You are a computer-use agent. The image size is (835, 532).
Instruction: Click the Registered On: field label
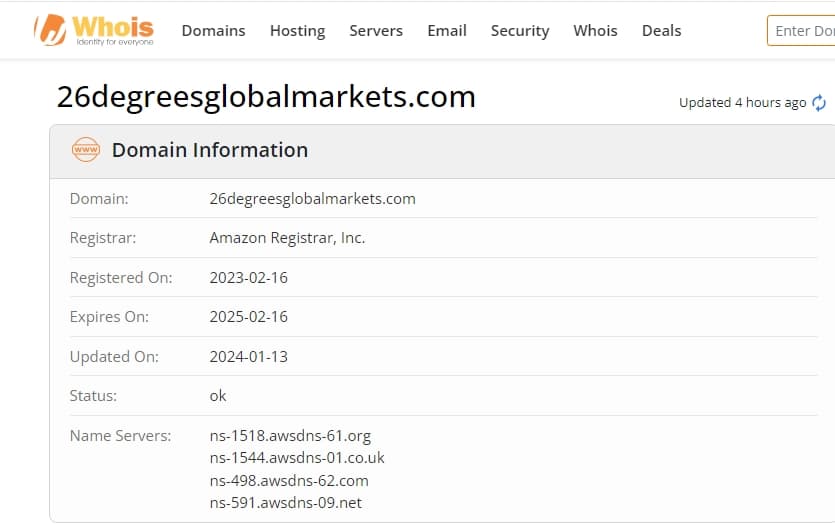click(x=121, y=278)
